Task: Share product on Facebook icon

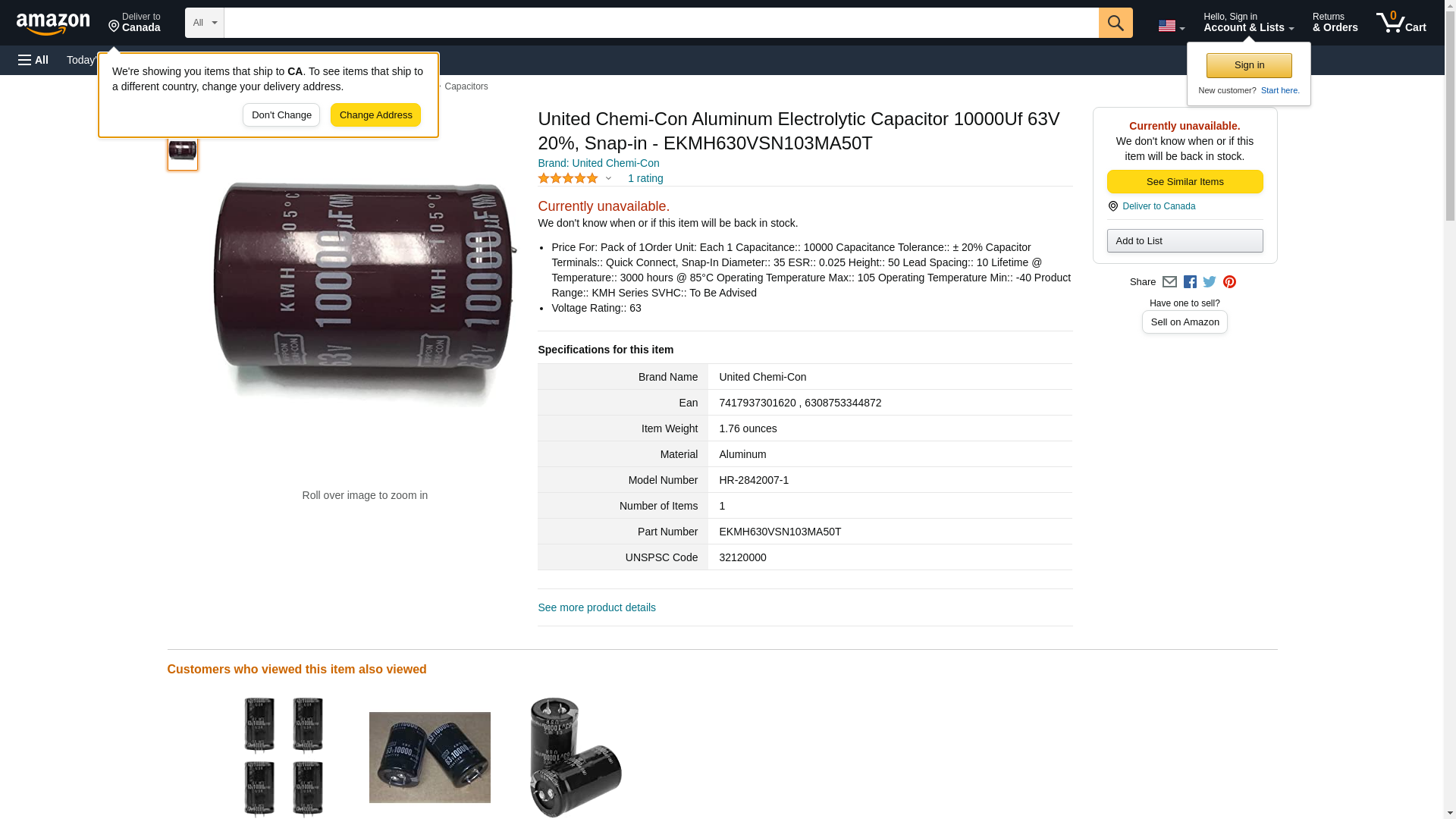Action: point(1189,282)
